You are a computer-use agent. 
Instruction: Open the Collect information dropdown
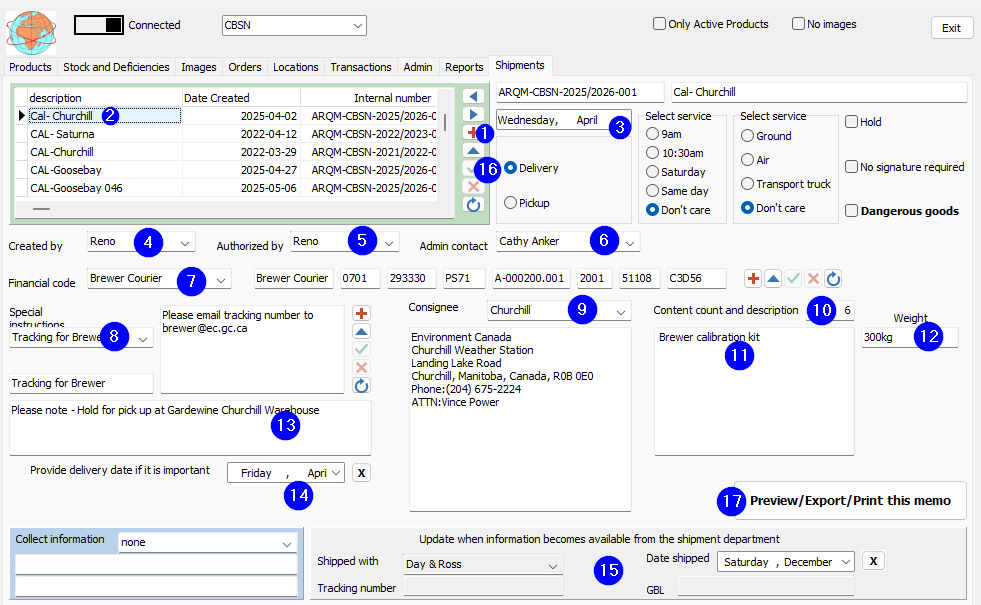(x=287, y=544)
